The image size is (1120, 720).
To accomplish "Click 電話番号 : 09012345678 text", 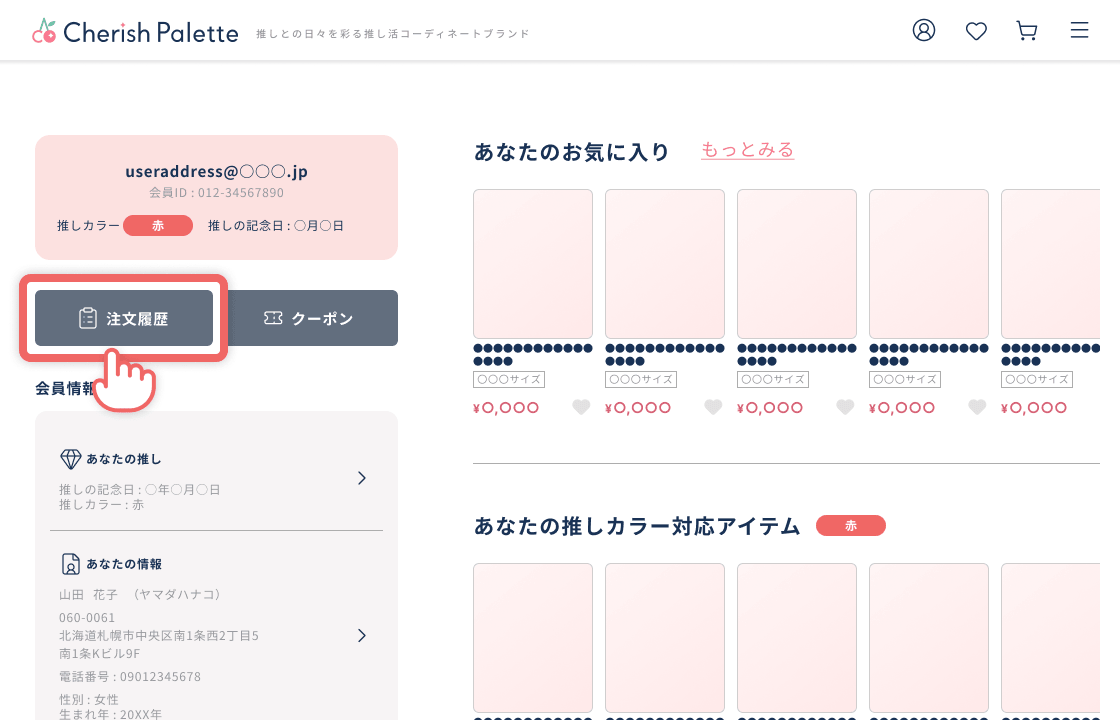I will (130, 676).
